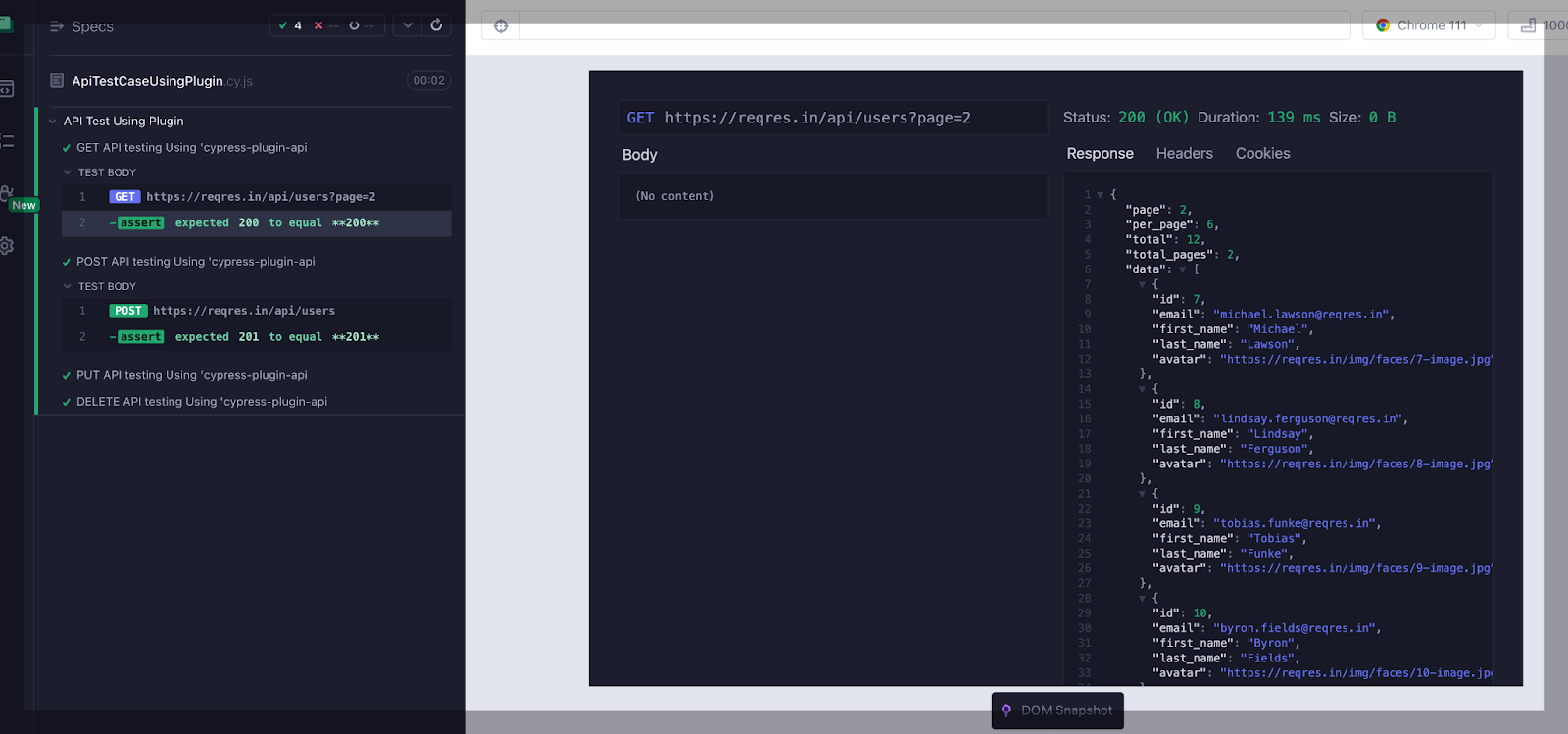This screenshot has height=734, width=1568.
Task: Rerun all tests with the reload icon
Action: coord(436,25)
